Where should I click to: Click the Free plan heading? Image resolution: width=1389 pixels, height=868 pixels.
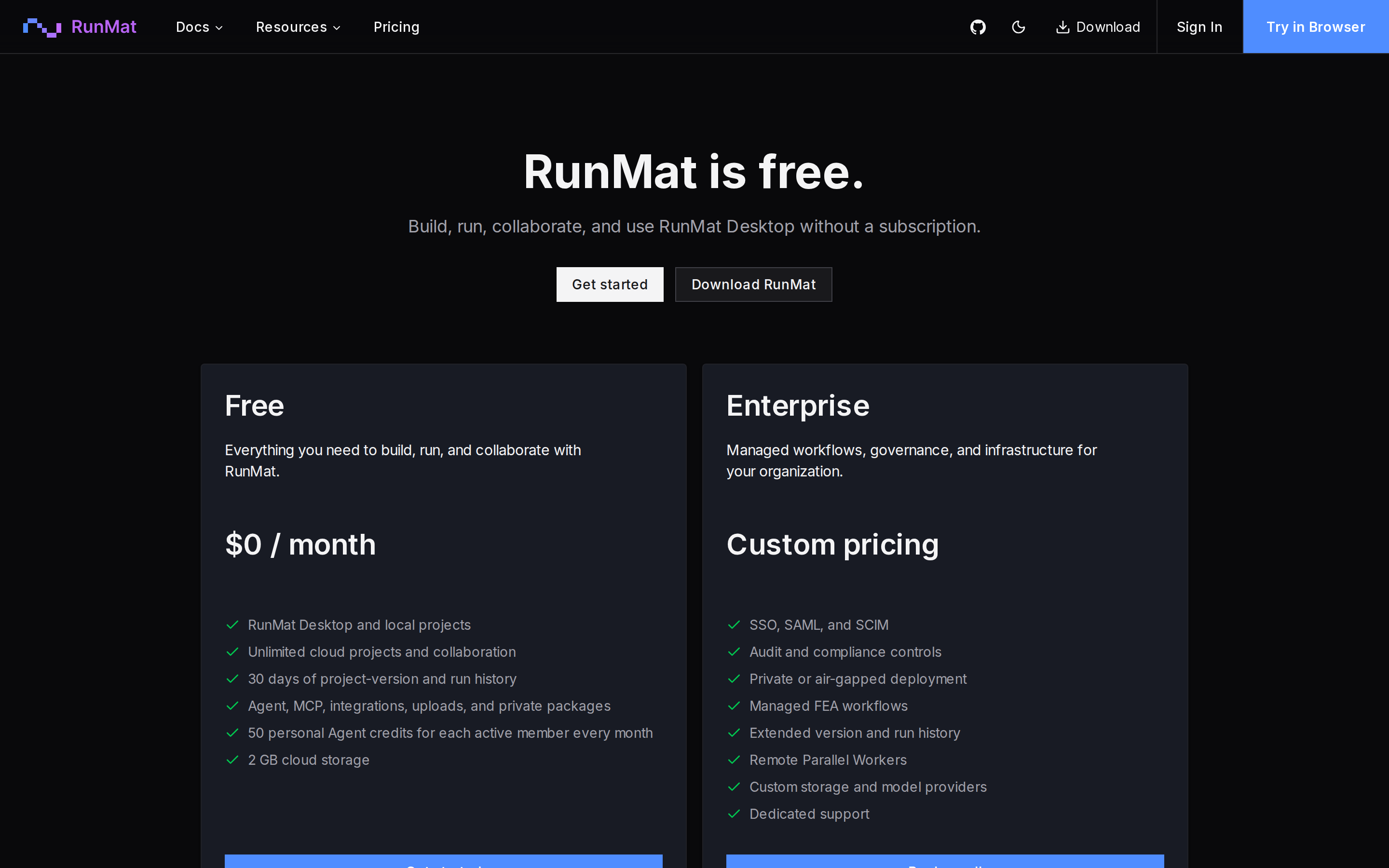254,406
